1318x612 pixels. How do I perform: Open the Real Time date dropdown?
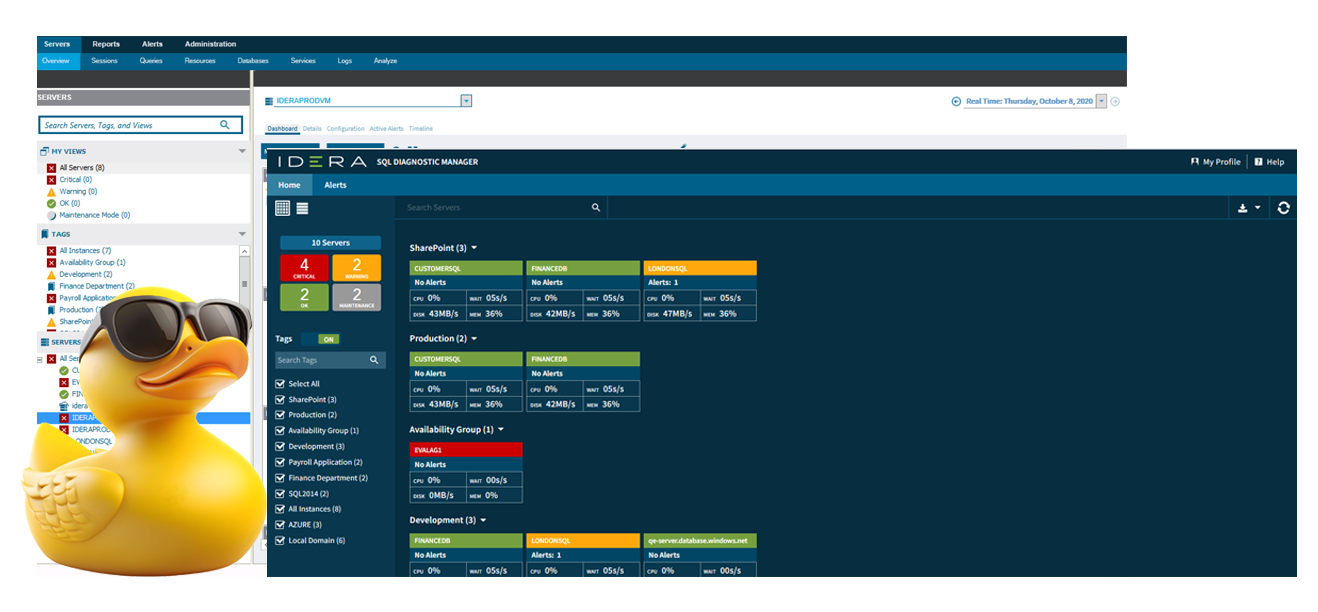[1102, 101]
